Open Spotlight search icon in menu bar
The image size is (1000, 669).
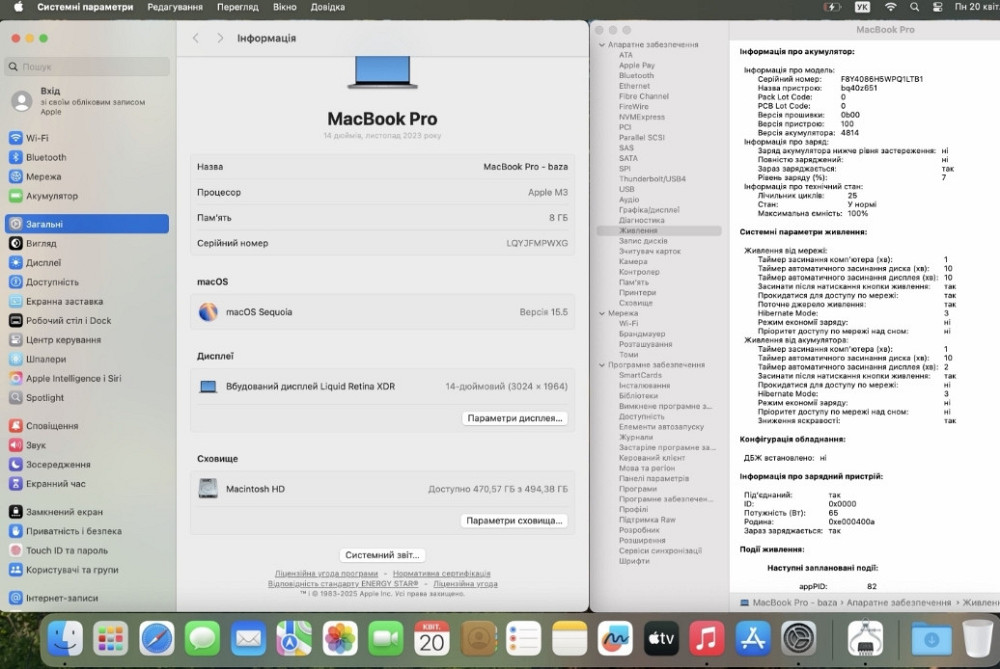915,7
